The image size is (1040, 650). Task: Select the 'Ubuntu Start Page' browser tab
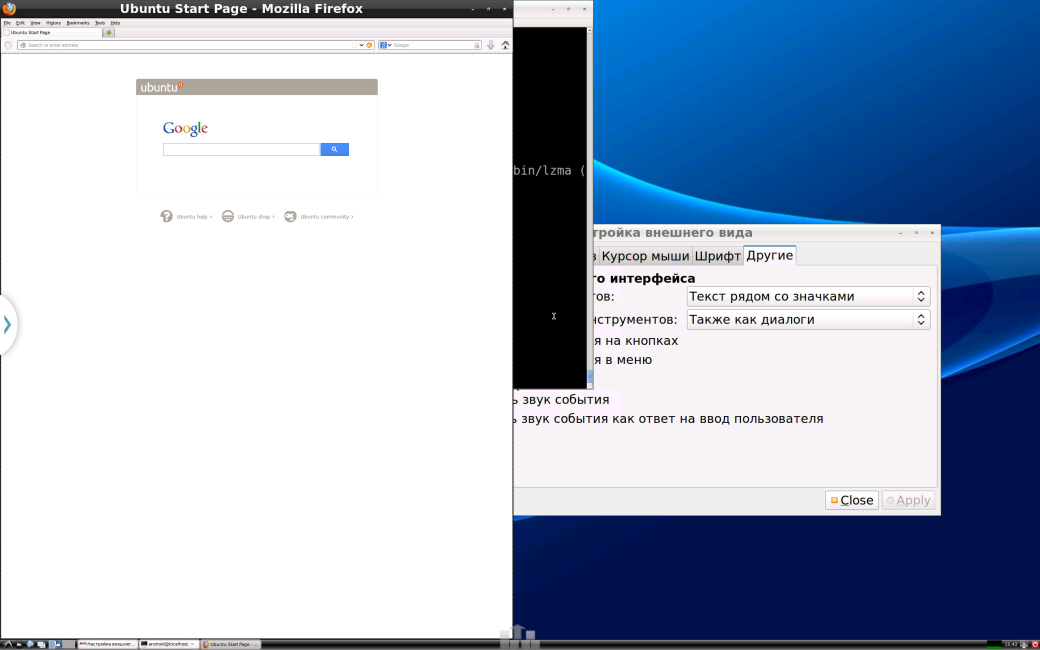click(x=52, y=32)
